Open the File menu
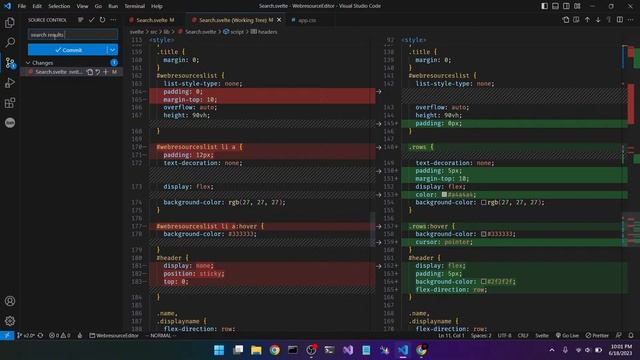640x360 pixels. [x=22, y=6]
